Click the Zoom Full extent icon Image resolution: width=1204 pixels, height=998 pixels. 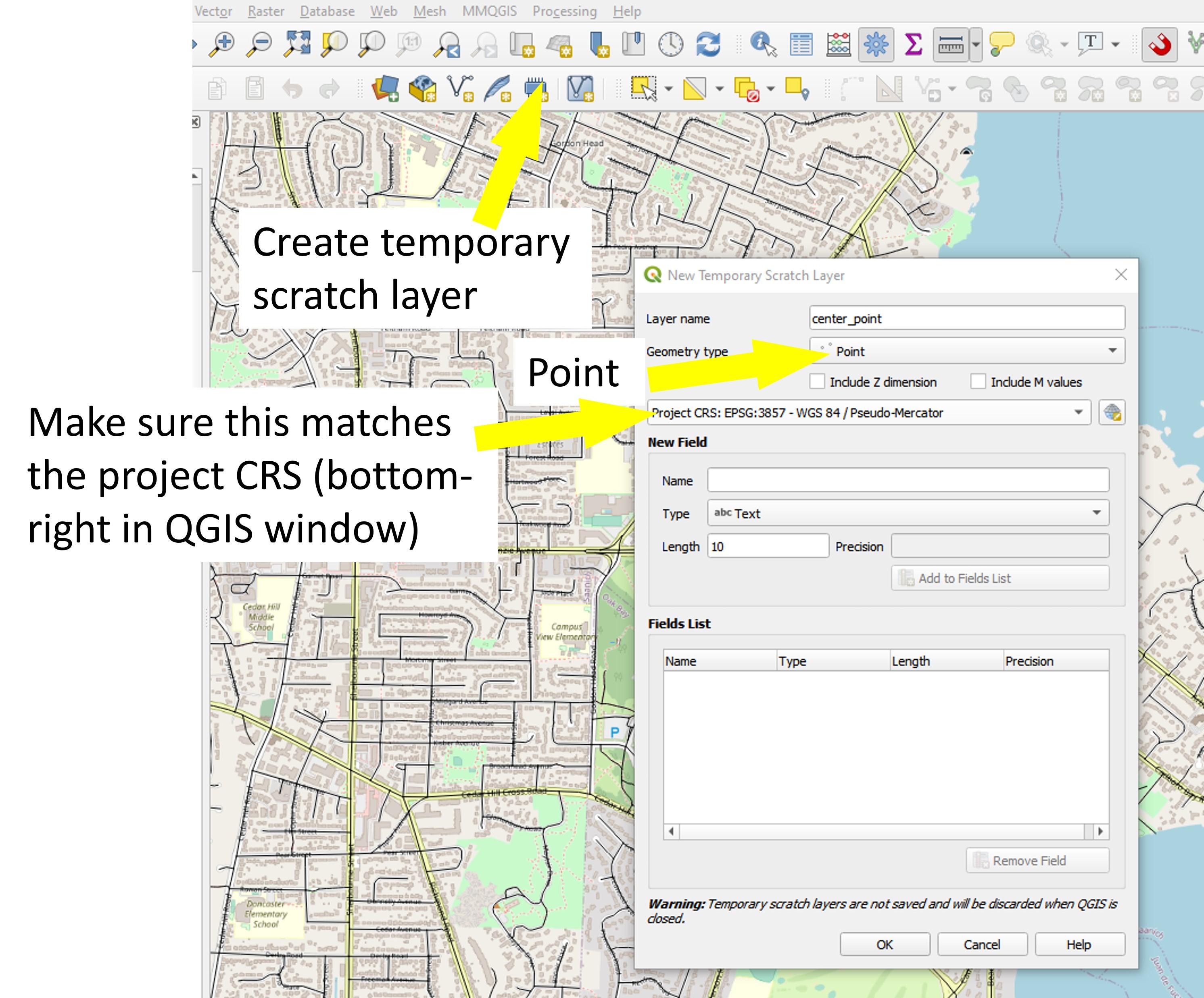(297, 44)
